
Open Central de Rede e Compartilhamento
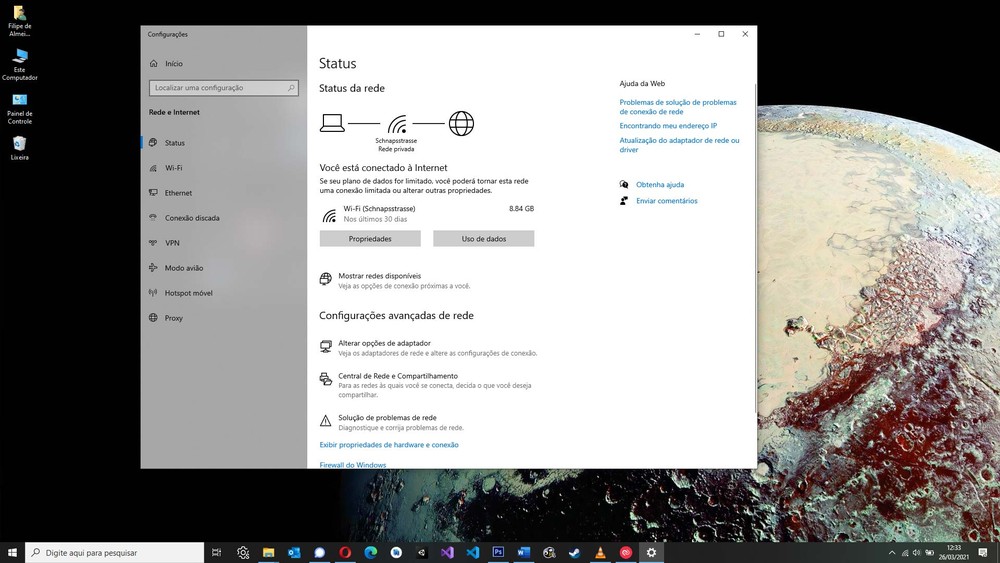(397, 376)
